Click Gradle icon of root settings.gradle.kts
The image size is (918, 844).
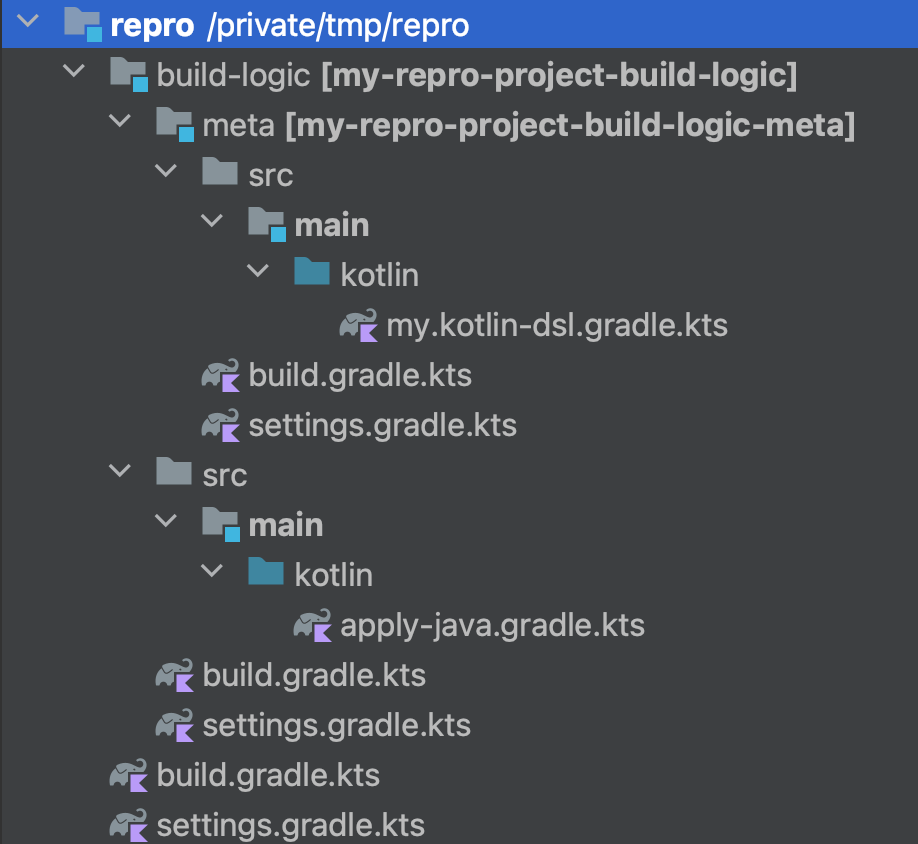tap(129, 825)
